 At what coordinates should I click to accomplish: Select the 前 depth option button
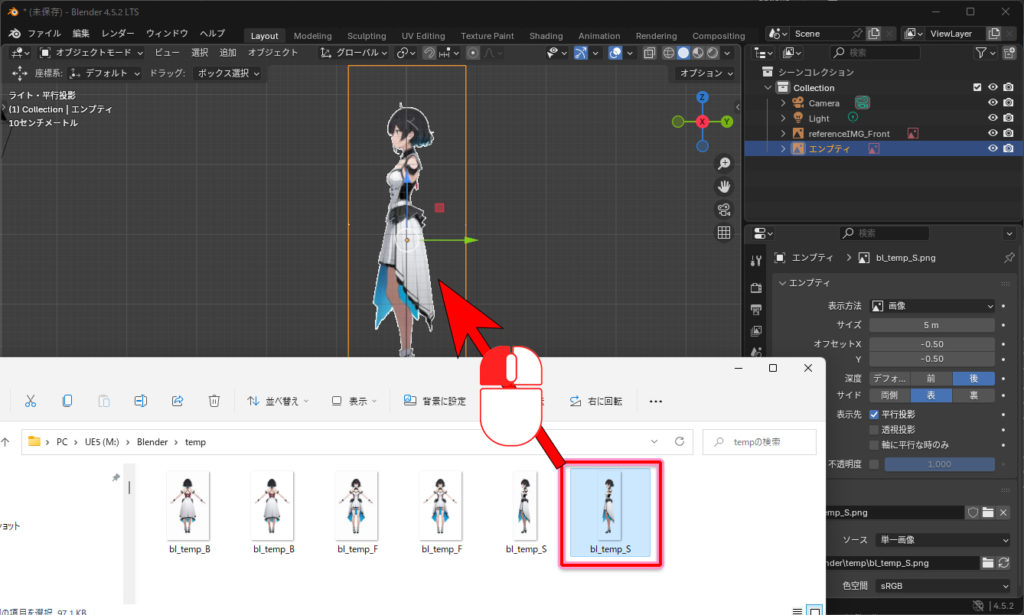[930, 379]
